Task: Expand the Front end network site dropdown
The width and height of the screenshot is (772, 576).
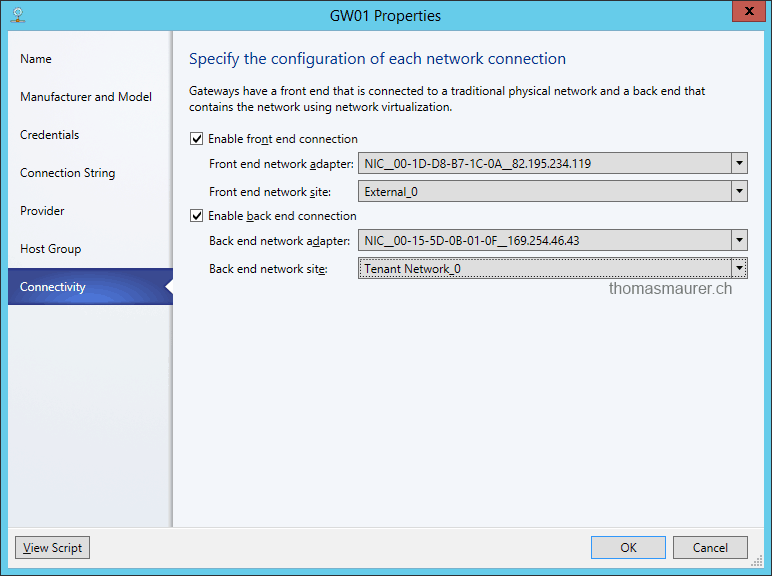Action: pos(739,191)
